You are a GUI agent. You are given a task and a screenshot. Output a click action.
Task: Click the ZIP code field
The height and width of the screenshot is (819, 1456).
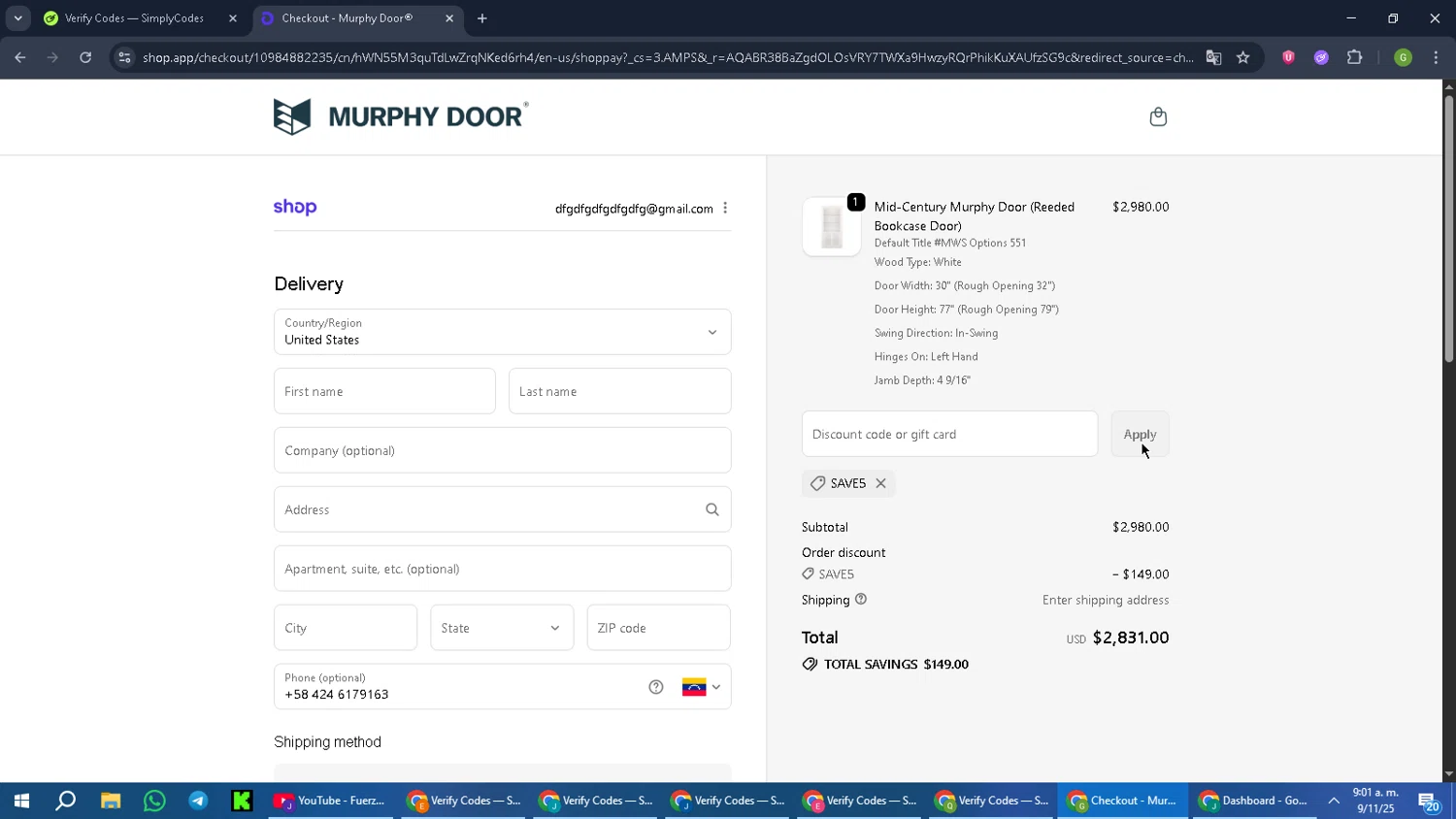pos(658,628)
